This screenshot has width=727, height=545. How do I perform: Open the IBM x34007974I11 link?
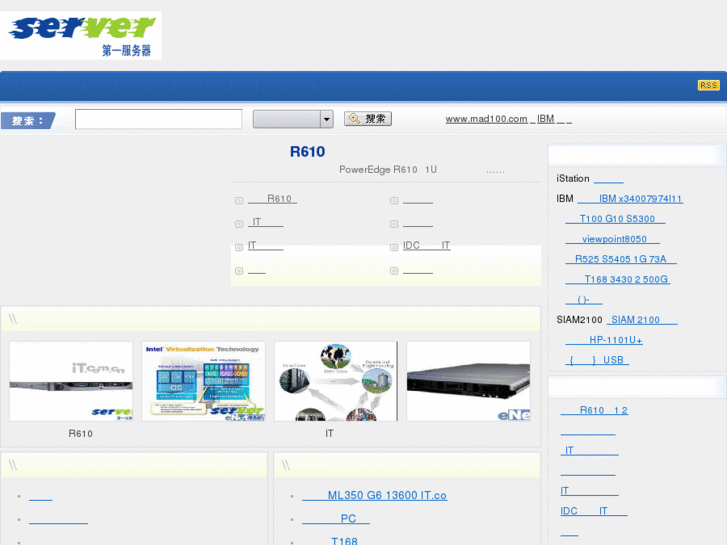[x=630, y=199]
